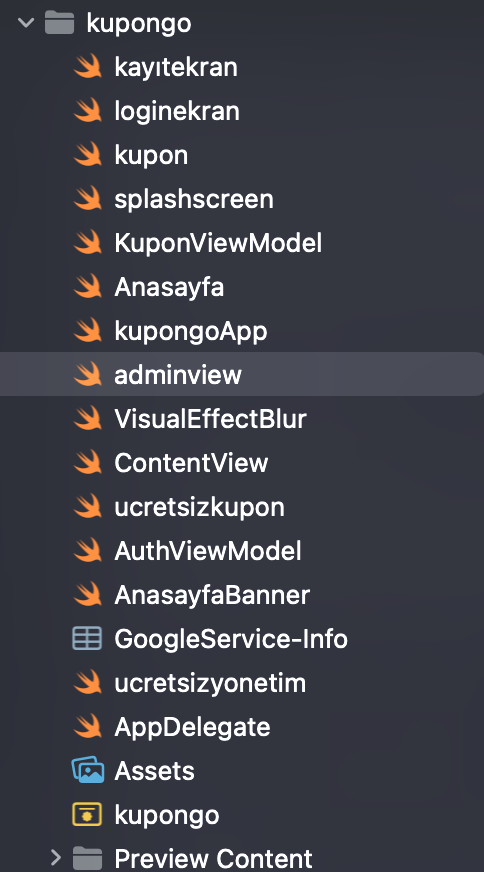Click the Preview Content folder icon

[x=87, y=858]
